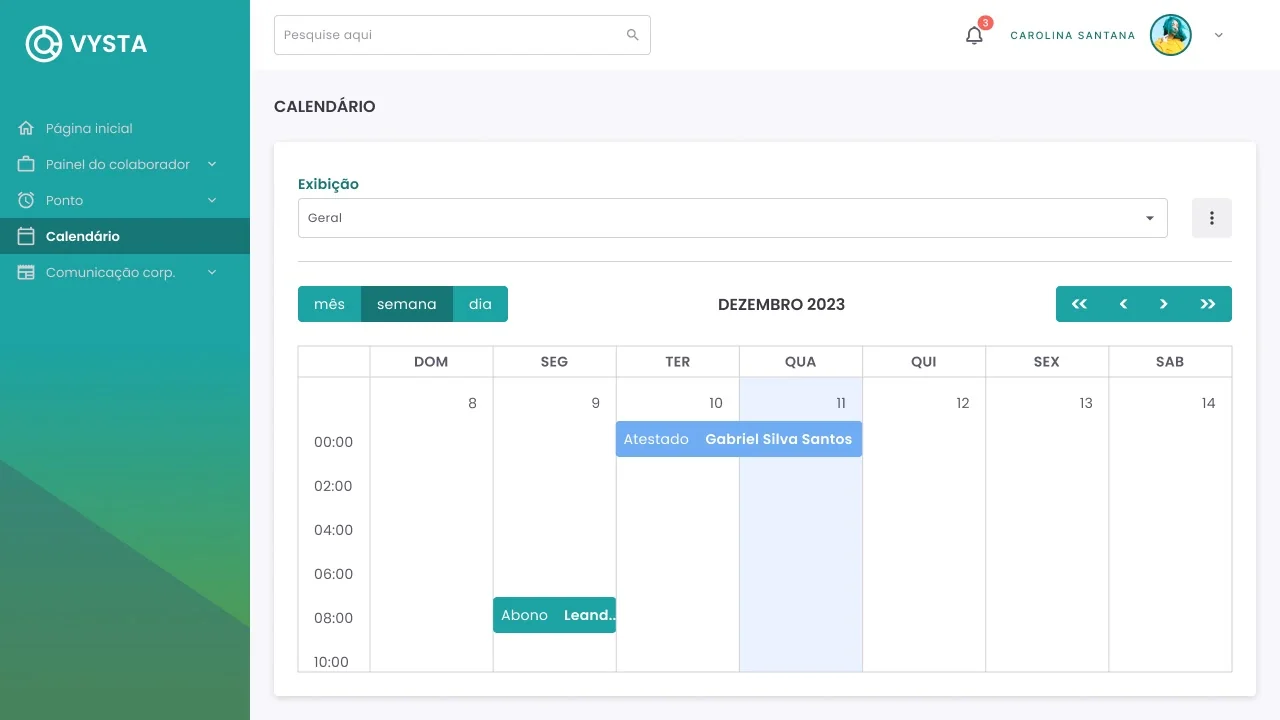Open the notifications bell icon
The image size is (1280, 720).
coord(974,35)
